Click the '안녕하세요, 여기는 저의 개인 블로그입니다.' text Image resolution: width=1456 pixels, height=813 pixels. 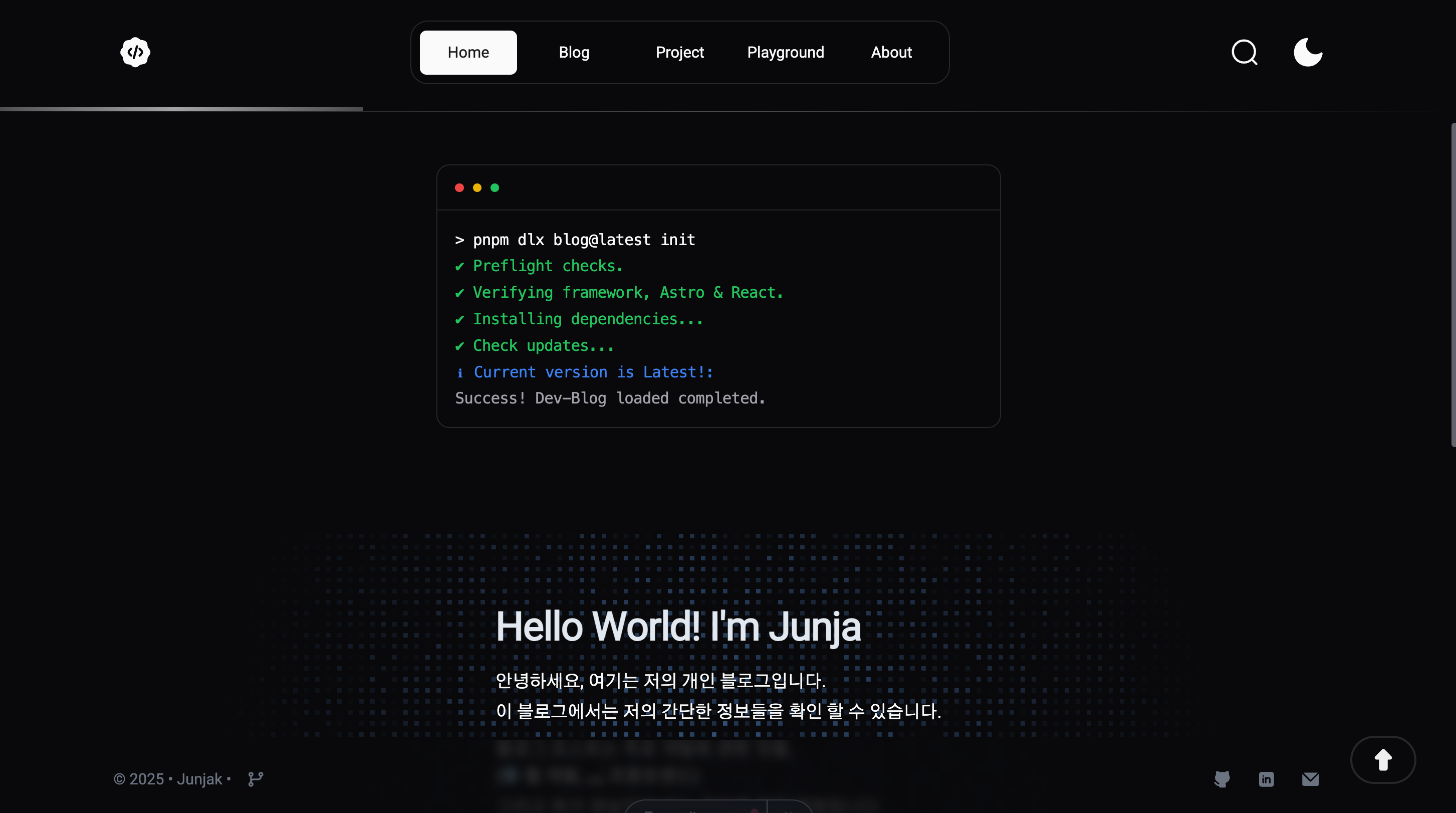pos(661,680)
